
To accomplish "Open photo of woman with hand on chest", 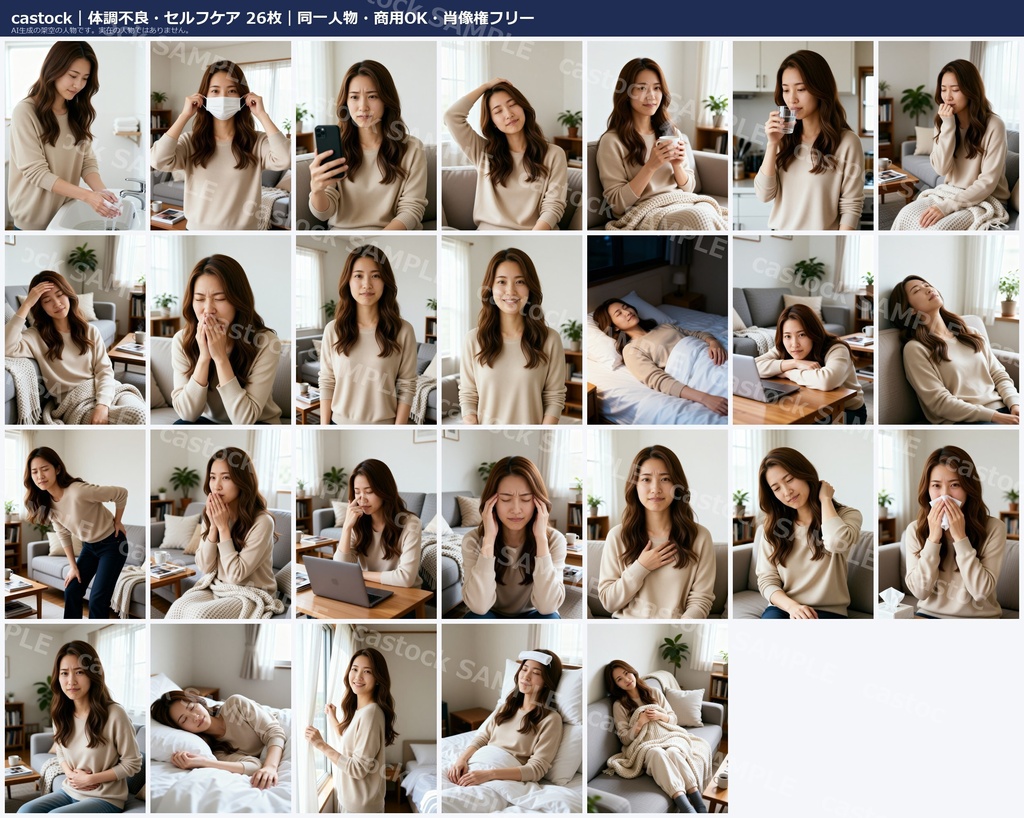I will click(657, 524).
